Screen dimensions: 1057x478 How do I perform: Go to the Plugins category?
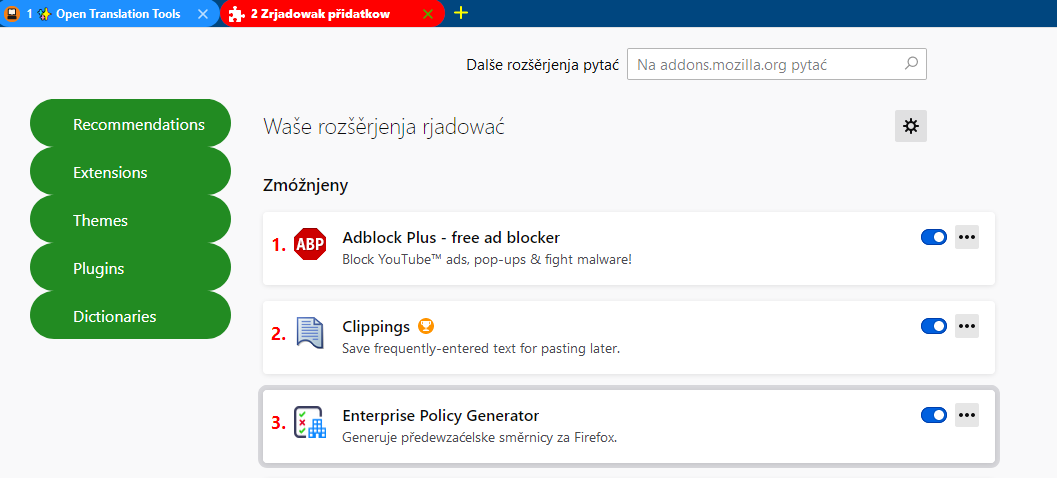131,268
